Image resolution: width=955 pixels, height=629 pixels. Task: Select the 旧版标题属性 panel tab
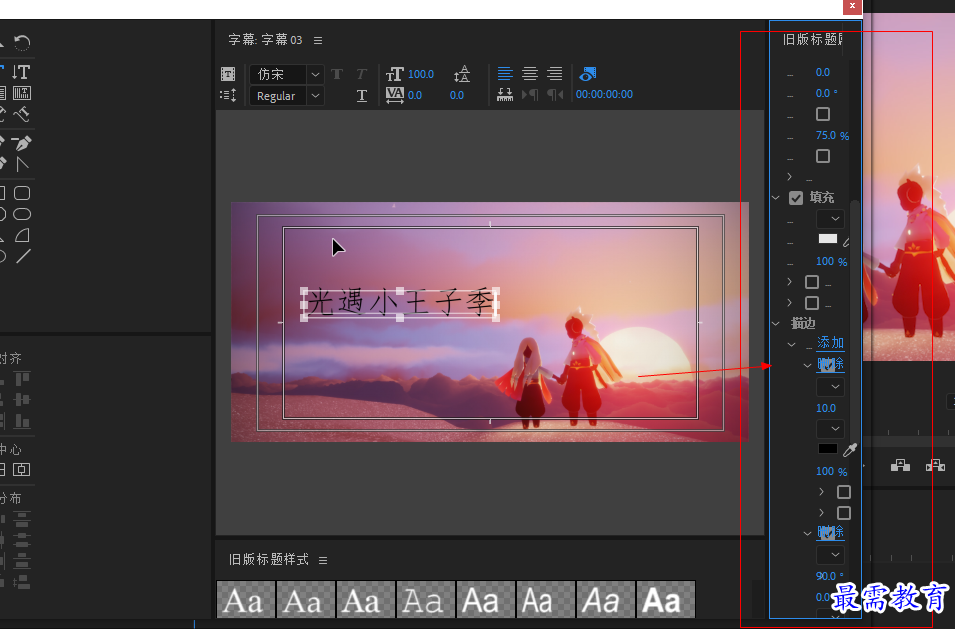(813, 40)
